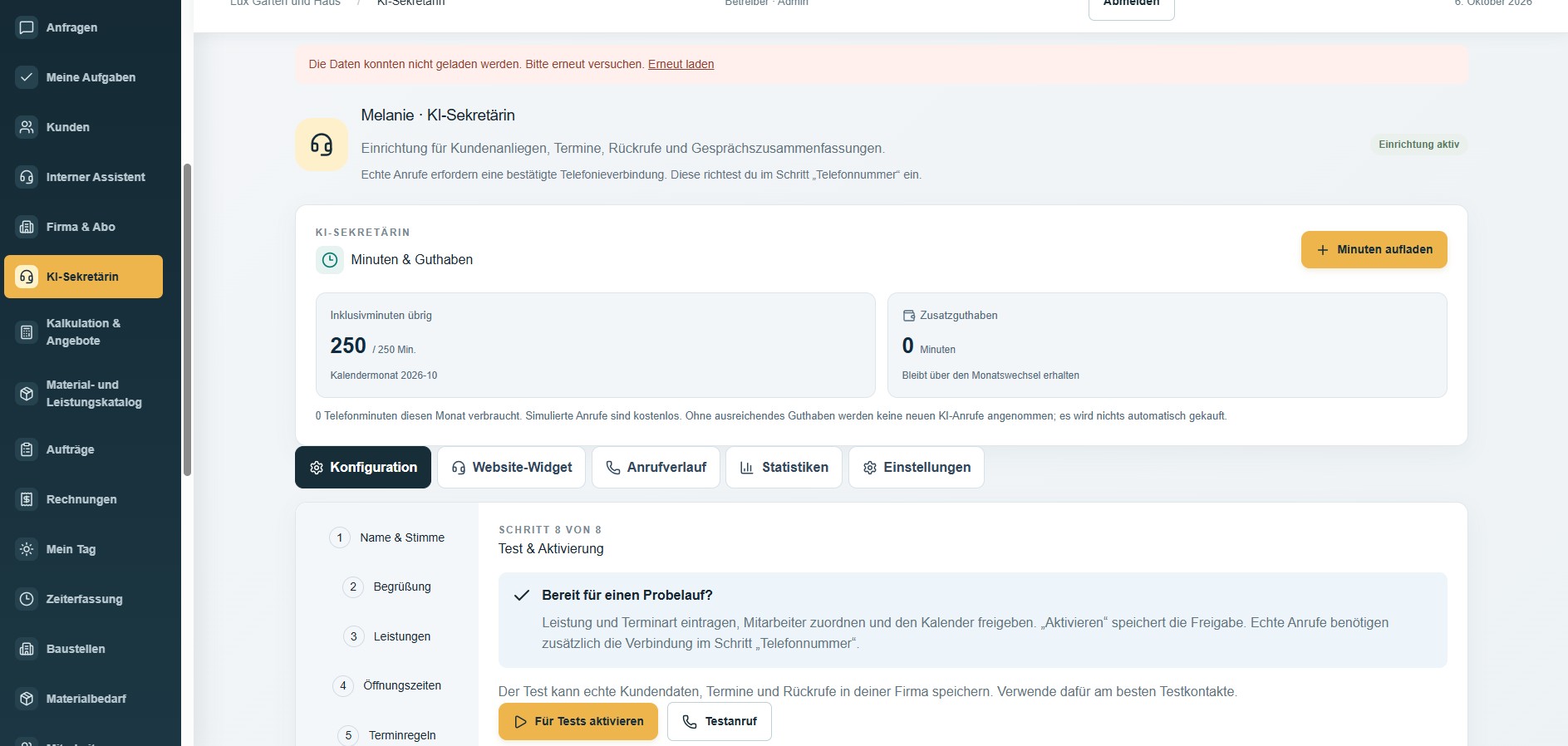Click the Erneut laden link
This screenshot has height=746, width=1568.
[x=681, y=64]
